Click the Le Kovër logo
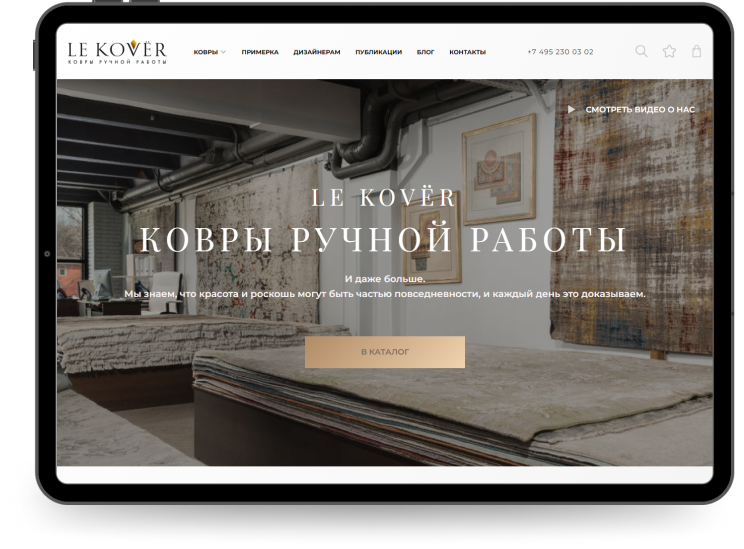Image resolution: width=744 pixels, height=549 pixels. click(117, 48)
